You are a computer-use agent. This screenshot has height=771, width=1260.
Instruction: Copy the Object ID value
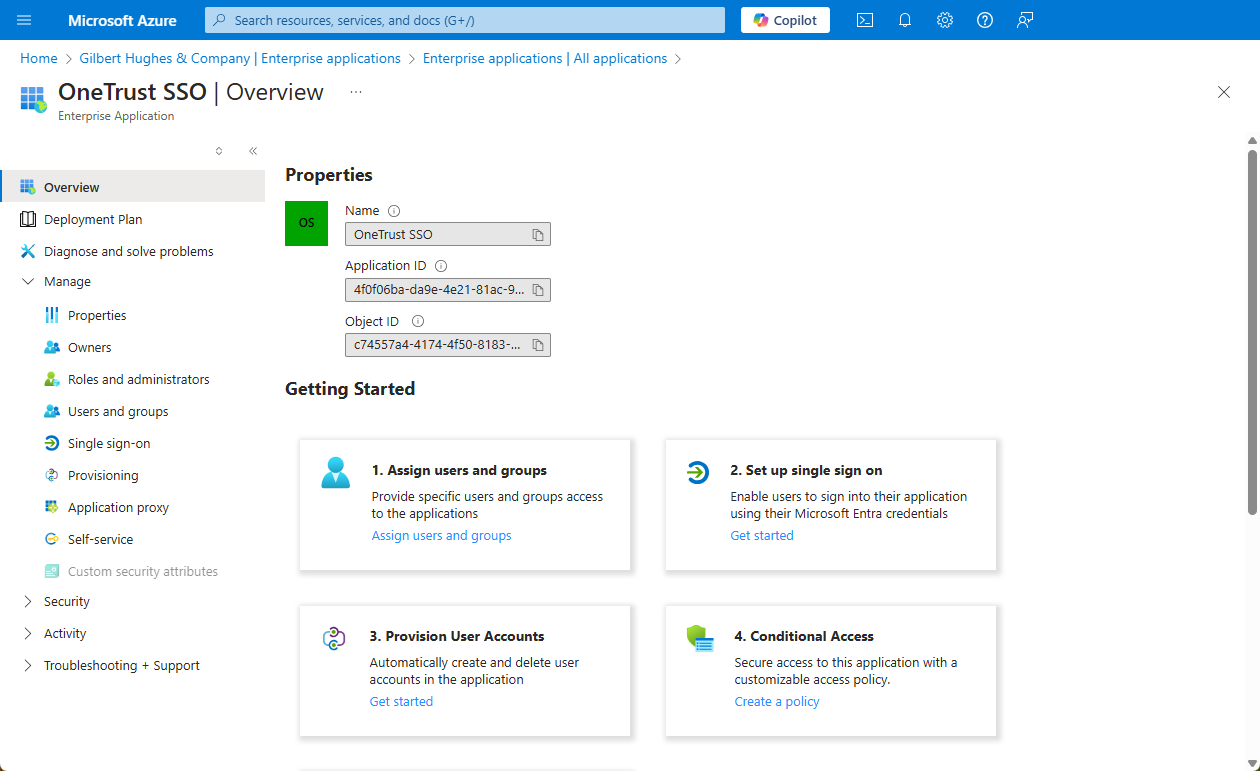click(x=538, y=345)
